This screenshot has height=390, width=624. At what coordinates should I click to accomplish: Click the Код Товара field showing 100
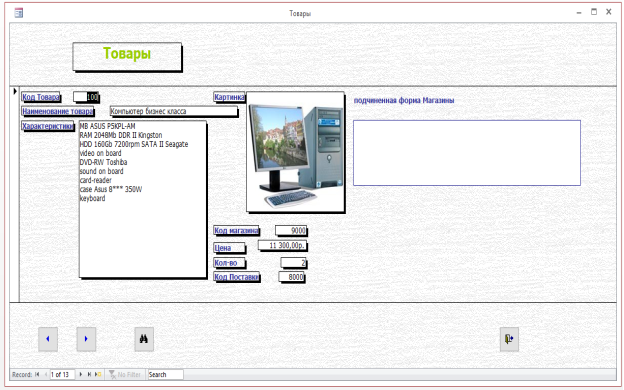tap(86, 97)
